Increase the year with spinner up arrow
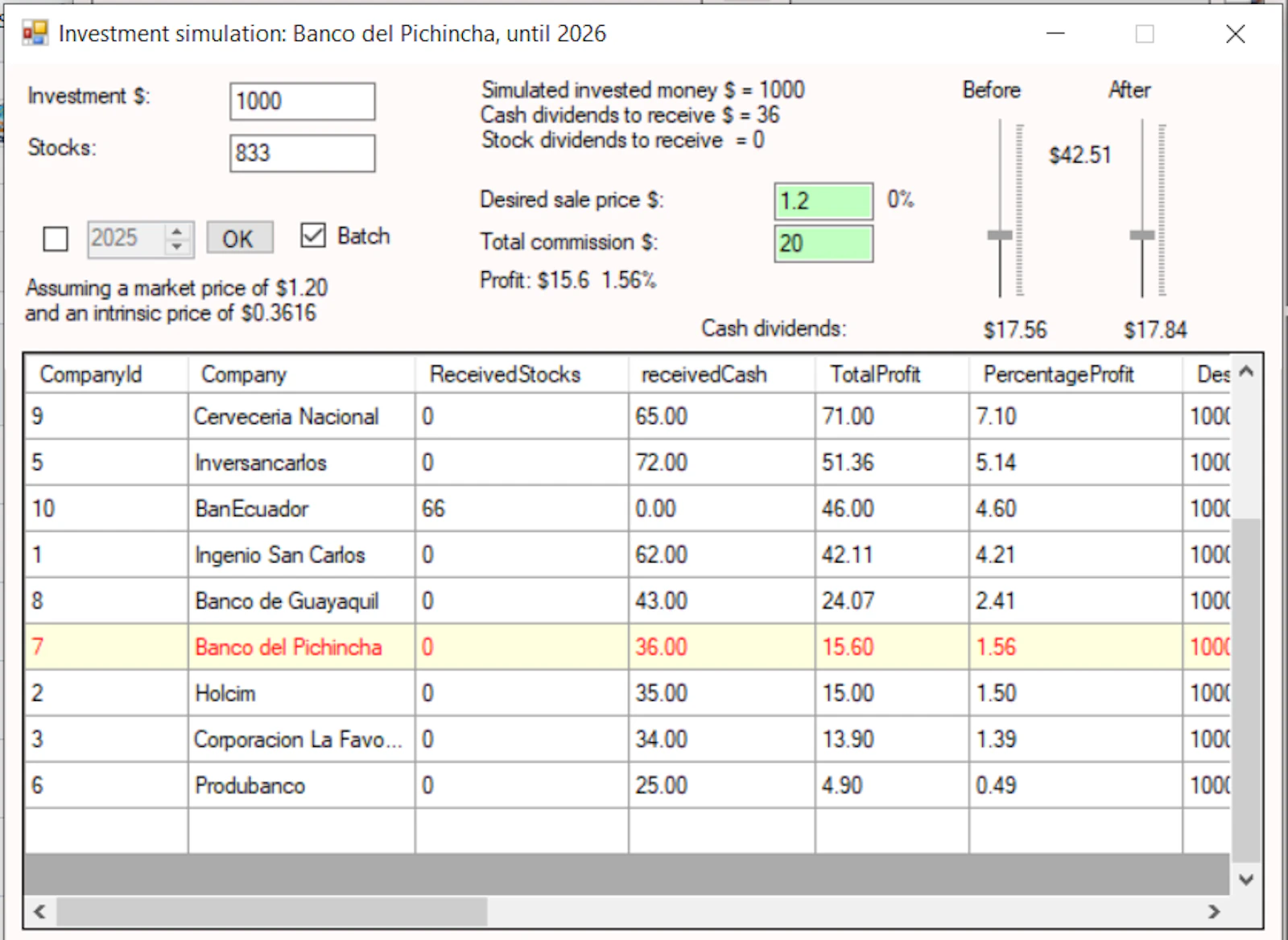This screenshot has height=940, width=1288. point(177,231)
